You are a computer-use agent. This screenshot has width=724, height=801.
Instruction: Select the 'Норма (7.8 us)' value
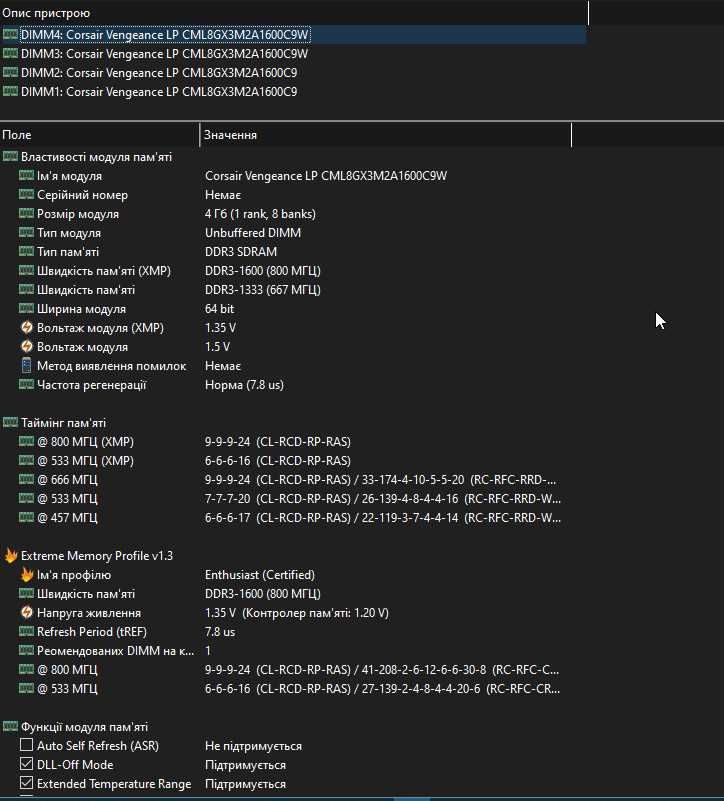point(244,385)
